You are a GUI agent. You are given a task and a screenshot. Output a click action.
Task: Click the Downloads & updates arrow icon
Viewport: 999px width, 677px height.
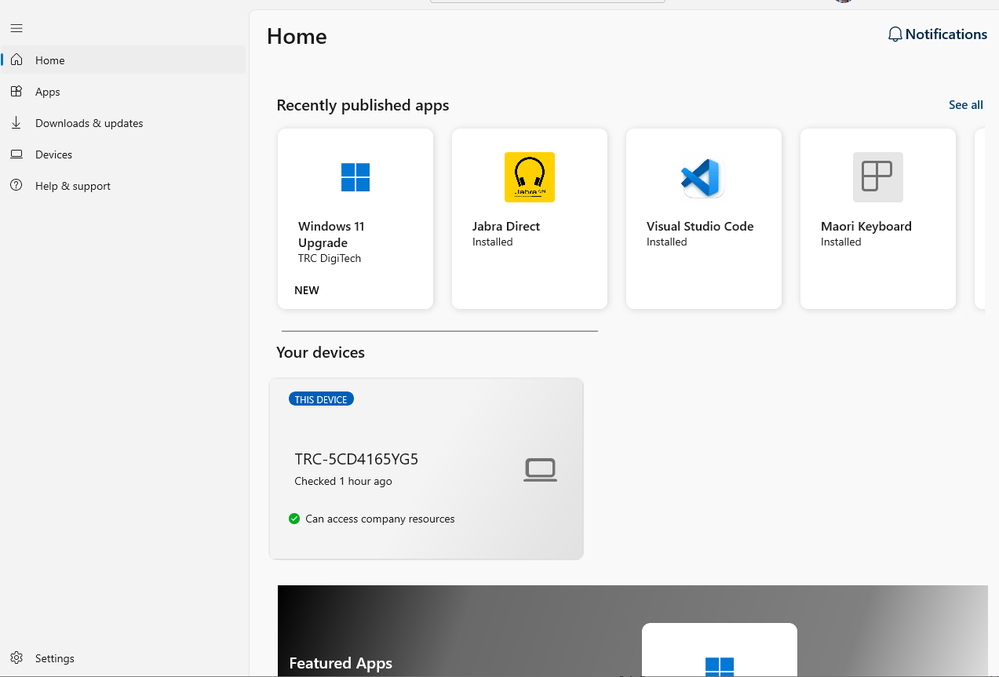coord(17,122)
